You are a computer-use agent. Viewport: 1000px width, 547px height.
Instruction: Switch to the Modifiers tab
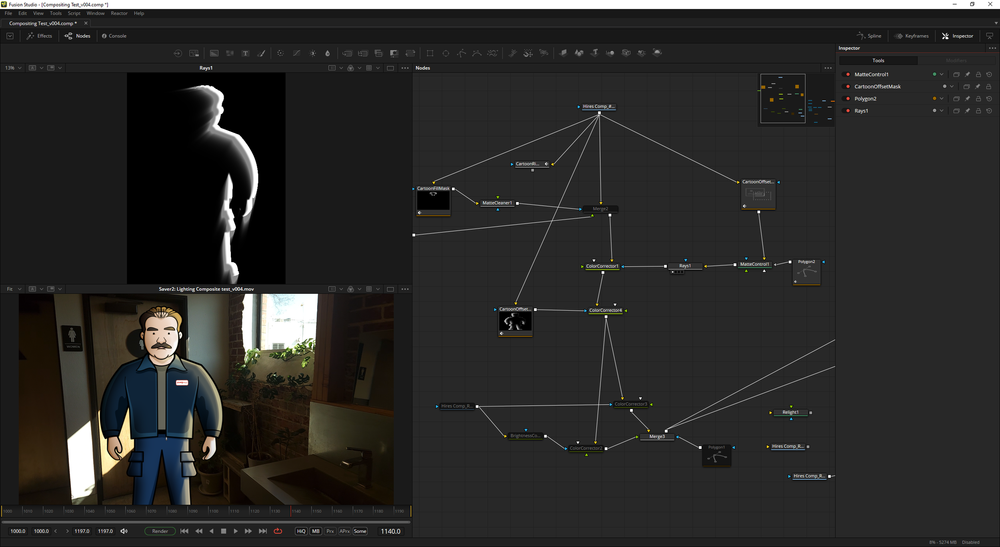[x=956, y=61]
